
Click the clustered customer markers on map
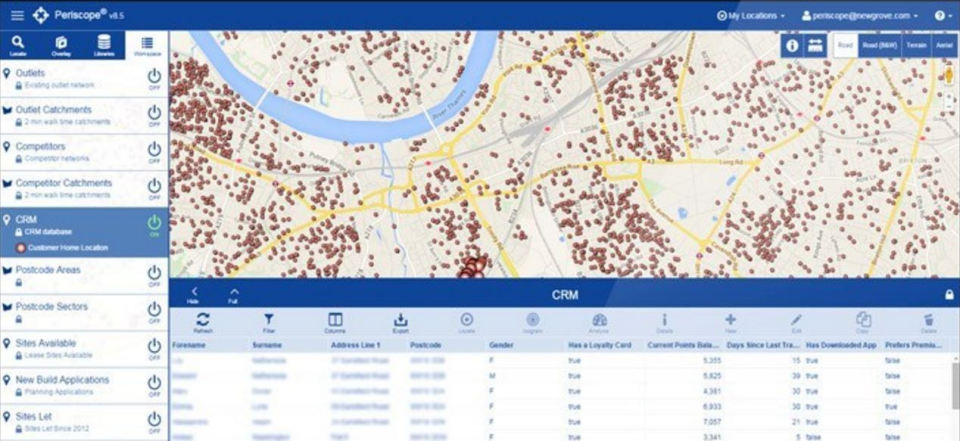472,268
